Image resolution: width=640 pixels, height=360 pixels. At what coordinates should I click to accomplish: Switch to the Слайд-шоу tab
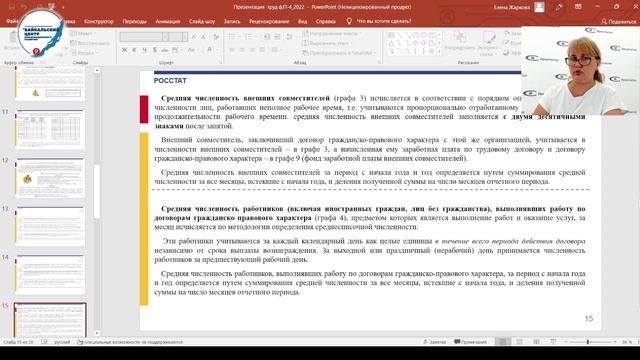coord(202,21)
